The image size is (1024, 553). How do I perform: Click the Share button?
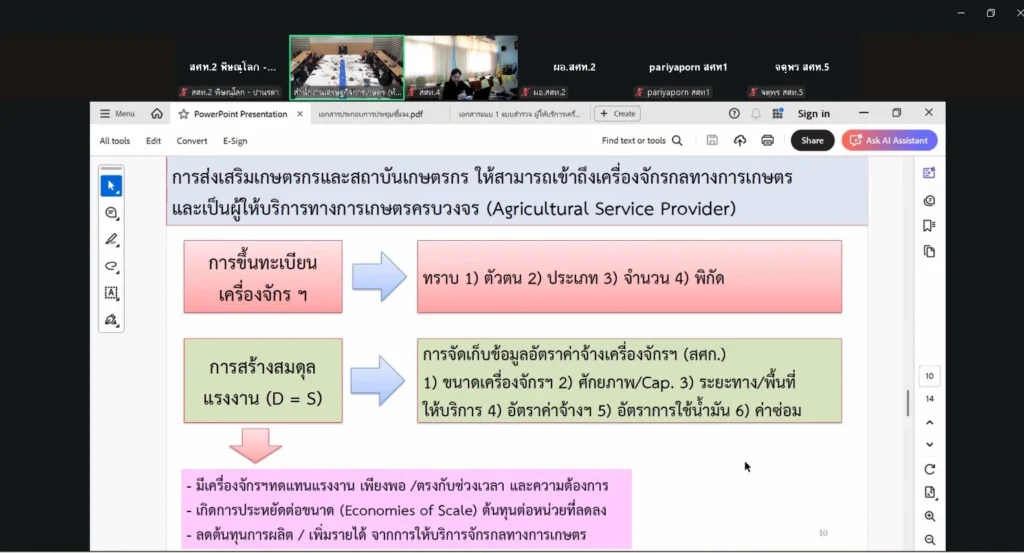tap(812, 141)
